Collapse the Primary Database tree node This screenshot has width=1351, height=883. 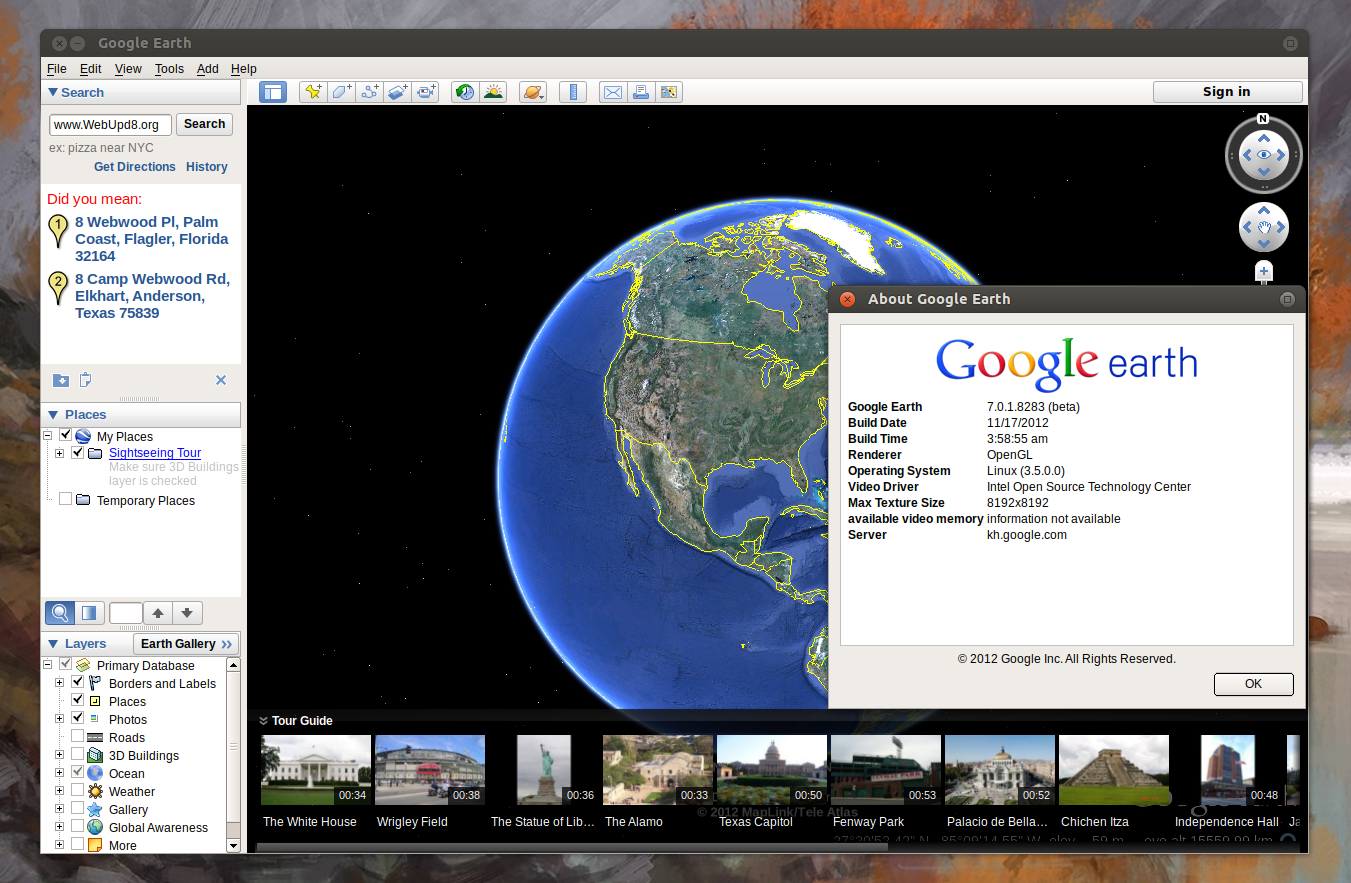click(48, 665)
